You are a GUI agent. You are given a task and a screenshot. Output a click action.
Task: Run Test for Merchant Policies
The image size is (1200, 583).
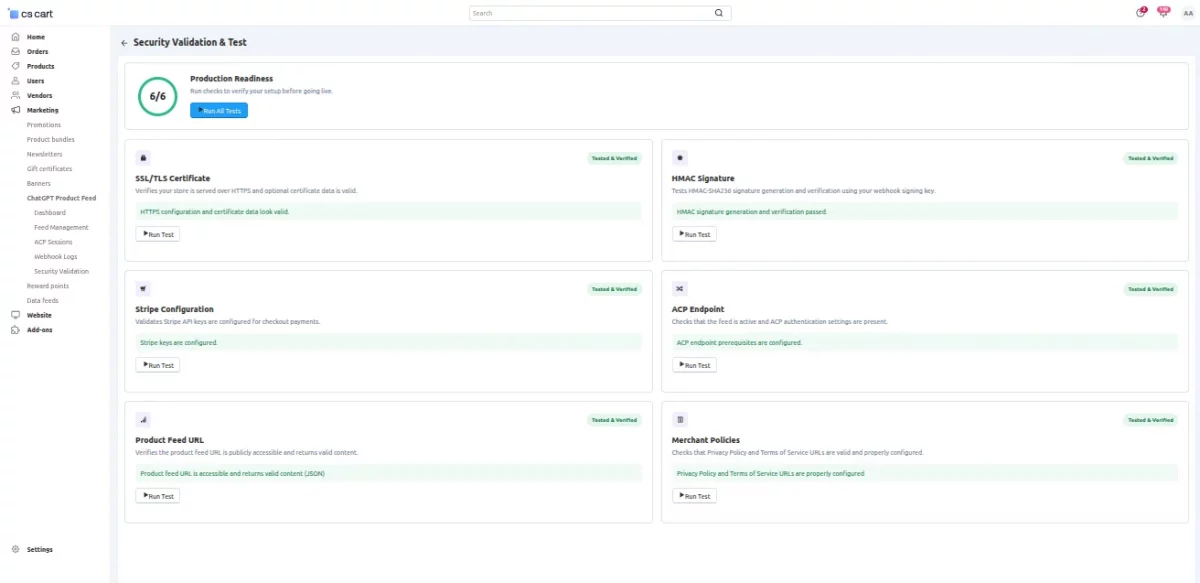point(695,496)
